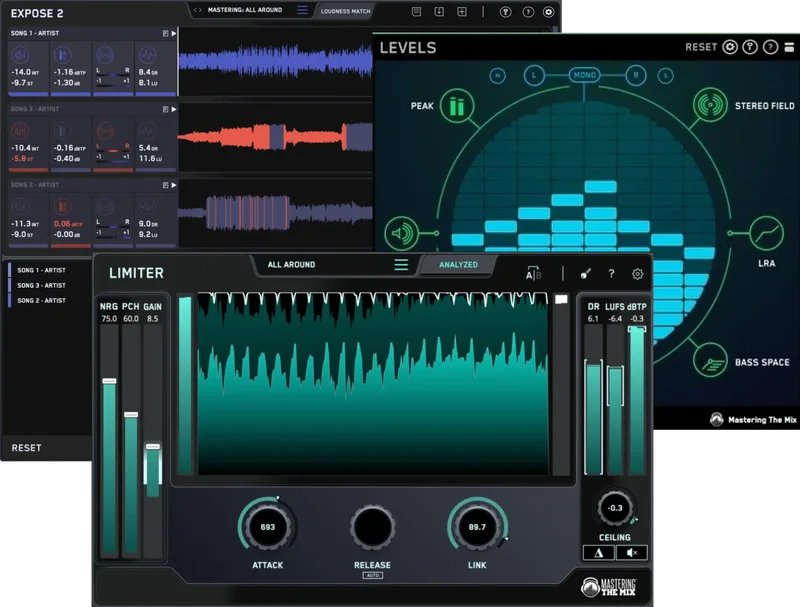
Task: Click ALL AROUND preset name in Limiter
Action: pyautogui.click(x=291, y=265)
